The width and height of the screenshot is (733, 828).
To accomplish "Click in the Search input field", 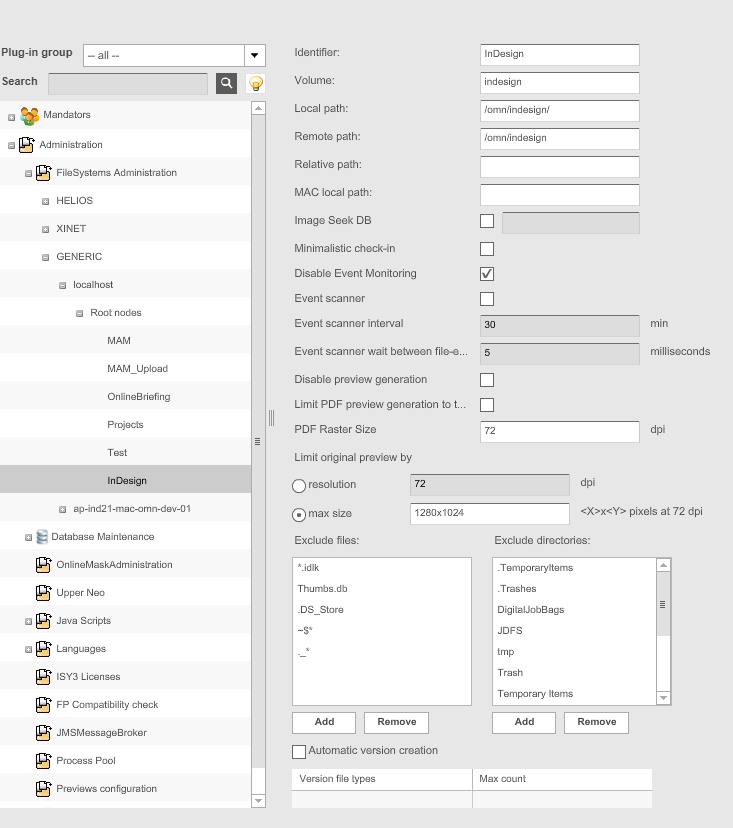I will [x=128, y=84].
